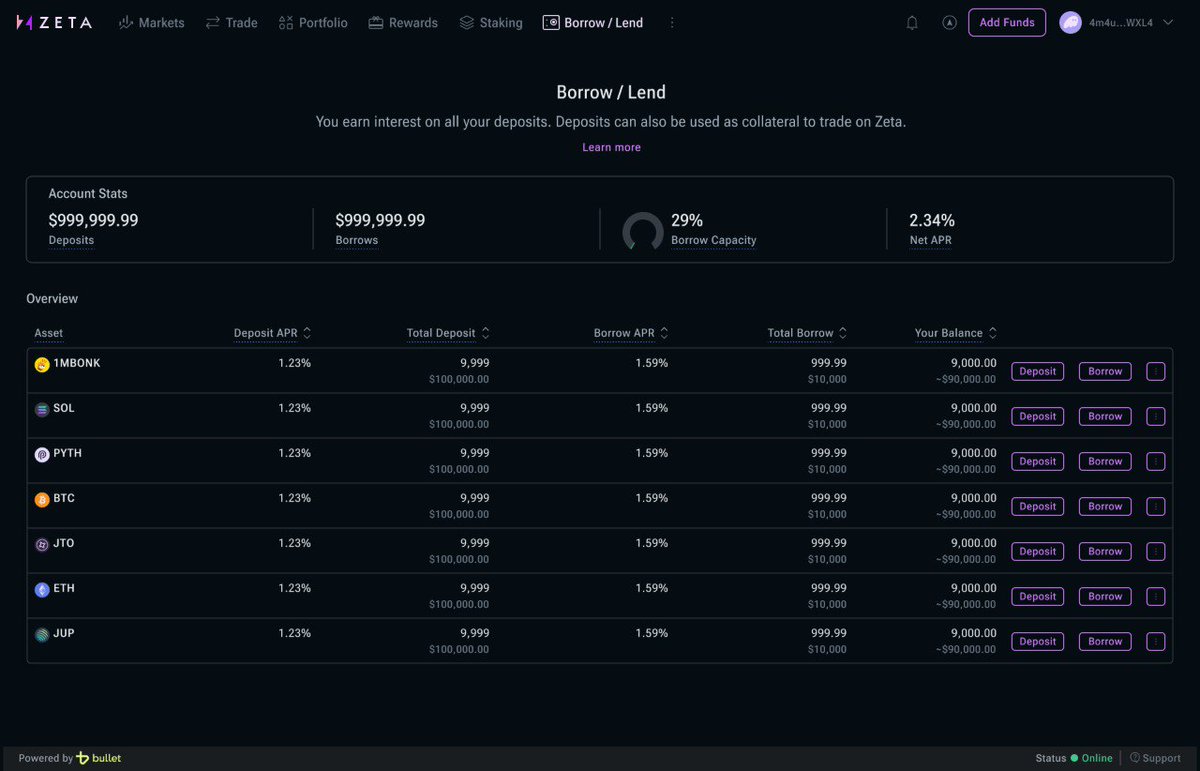The width and height of the screenshot is (1200, 771).
Task: Deposit PYTH
Action: coord(1037,461)
